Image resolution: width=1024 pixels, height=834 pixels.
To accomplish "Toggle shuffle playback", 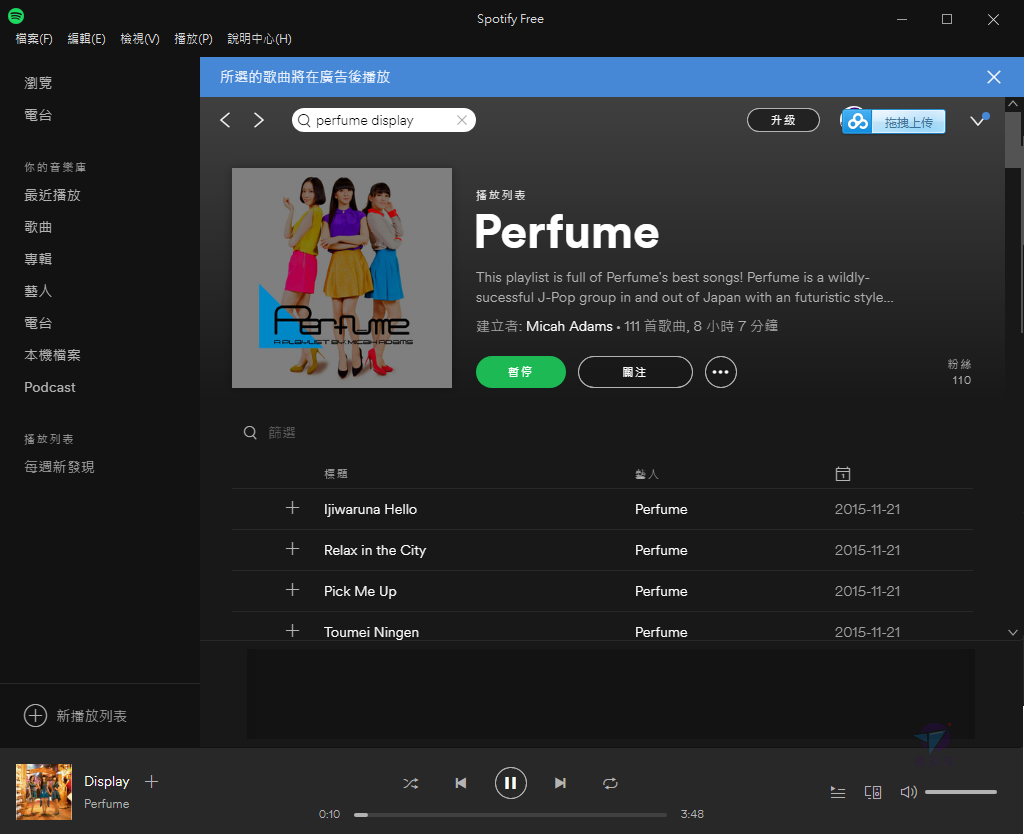I will click(410, 783).
